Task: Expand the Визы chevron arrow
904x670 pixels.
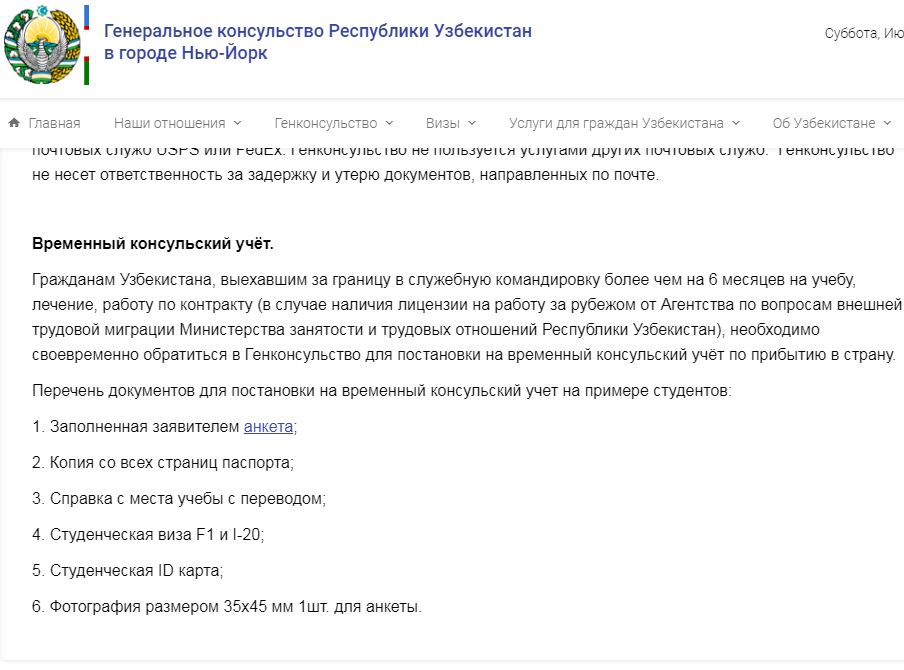Action: click(x=472, y=124)
